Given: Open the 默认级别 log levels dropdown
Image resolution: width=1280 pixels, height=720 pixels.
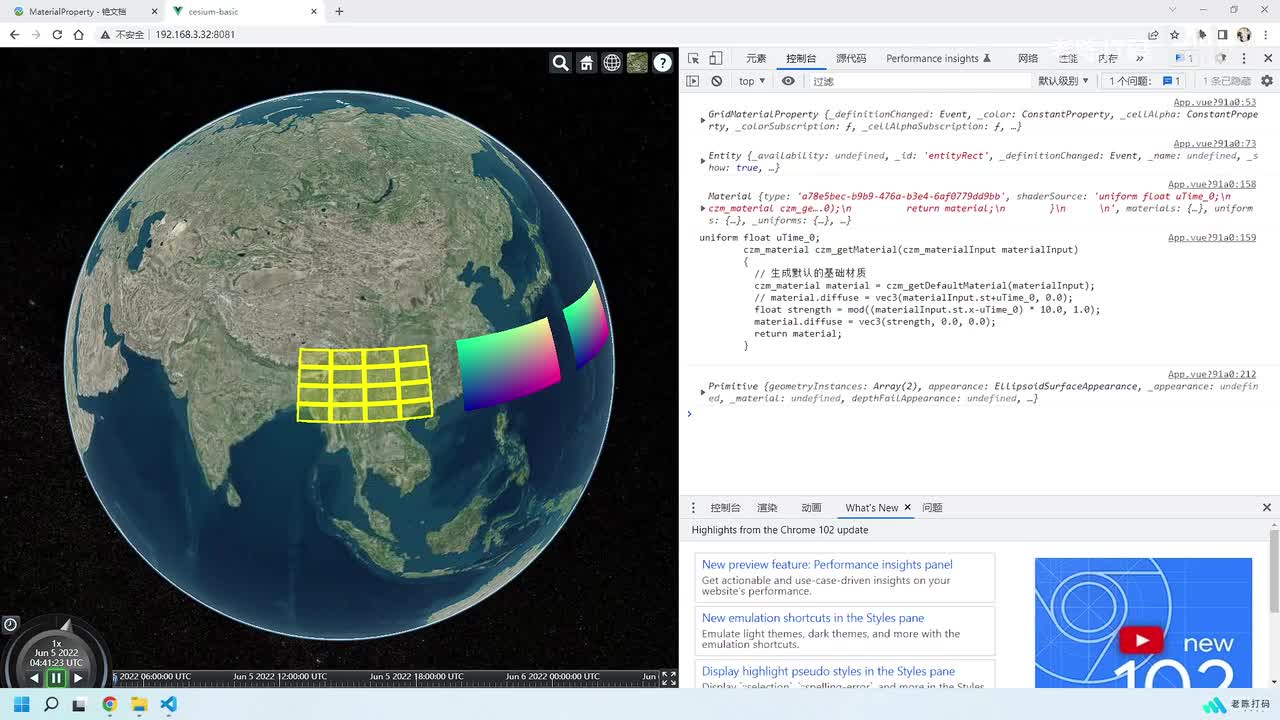Looking at the screenshot, I should tap(1063, 81).
